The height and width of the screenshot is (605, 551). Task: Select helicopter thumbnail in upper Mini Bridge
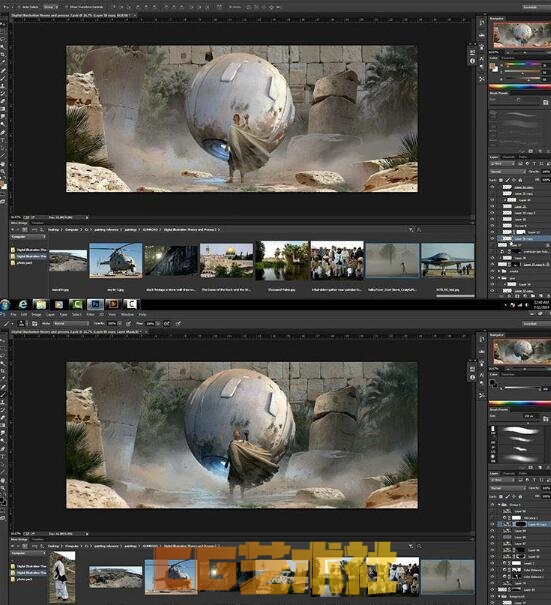pyautogui.click(x=115, y=260)
